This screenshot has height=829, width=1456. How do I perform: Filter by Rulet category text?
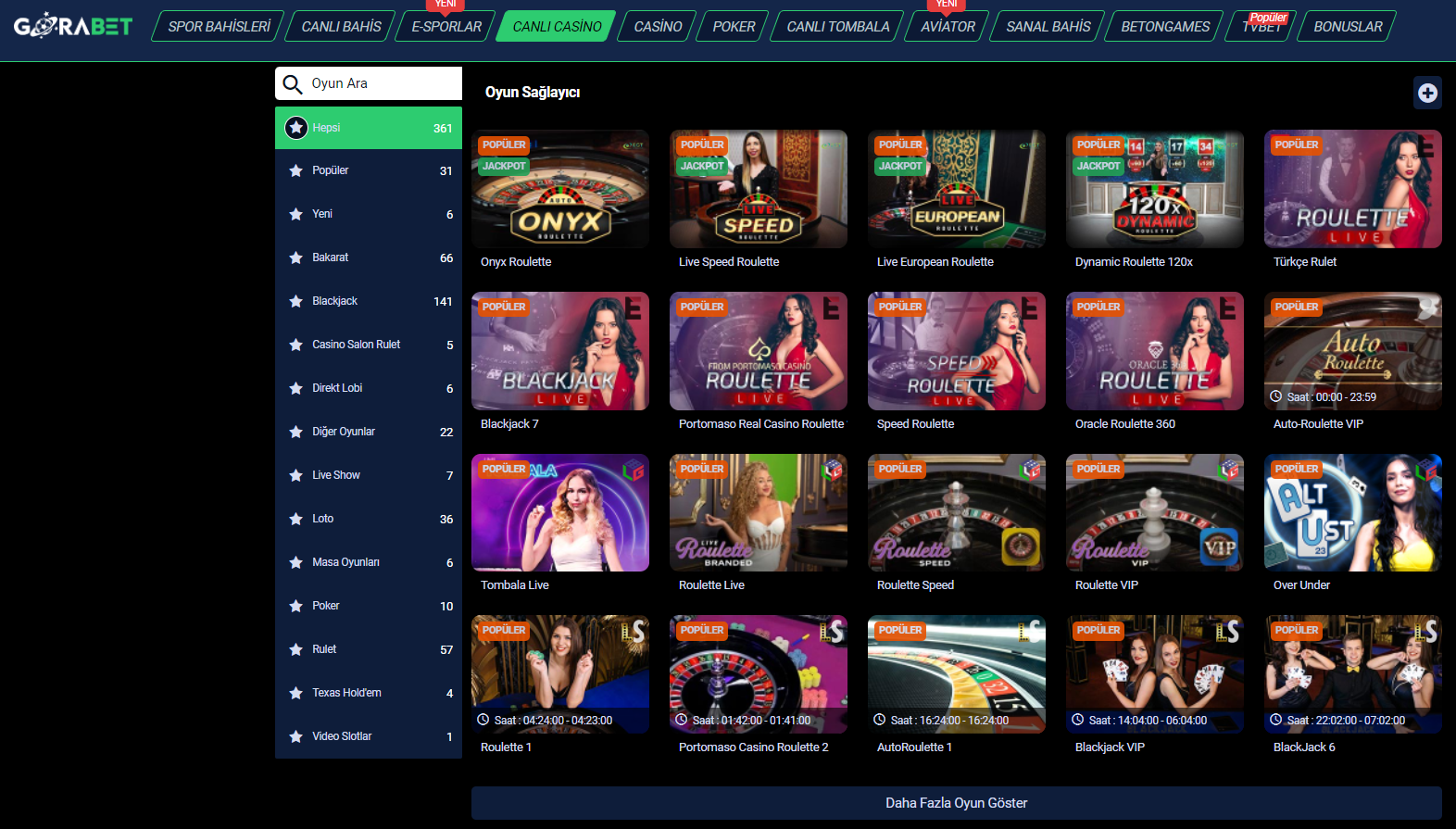coord(324,649)
